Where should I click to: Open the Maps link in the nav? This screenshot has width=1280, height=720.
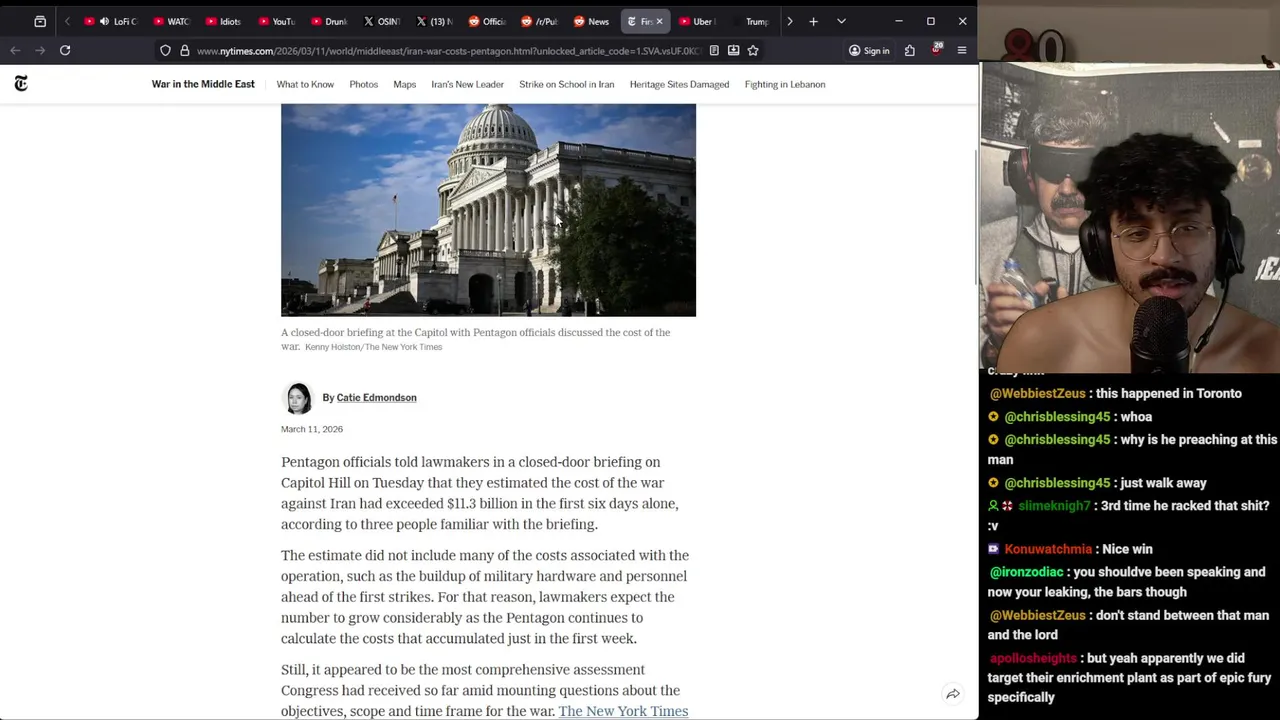coord(405,84)
